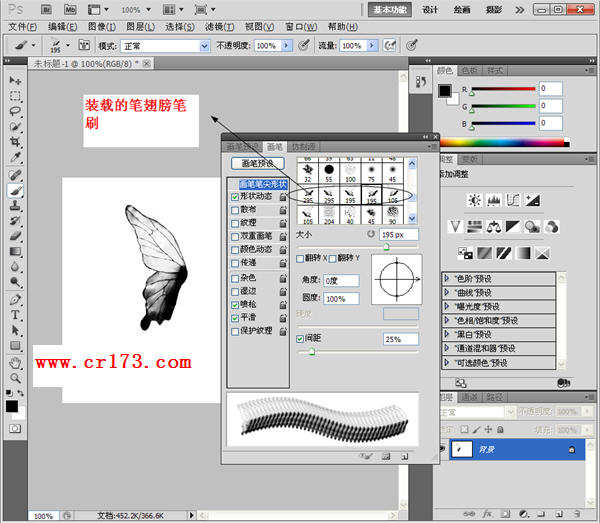Click the 圆度 roundness input field

click(341, 299)
